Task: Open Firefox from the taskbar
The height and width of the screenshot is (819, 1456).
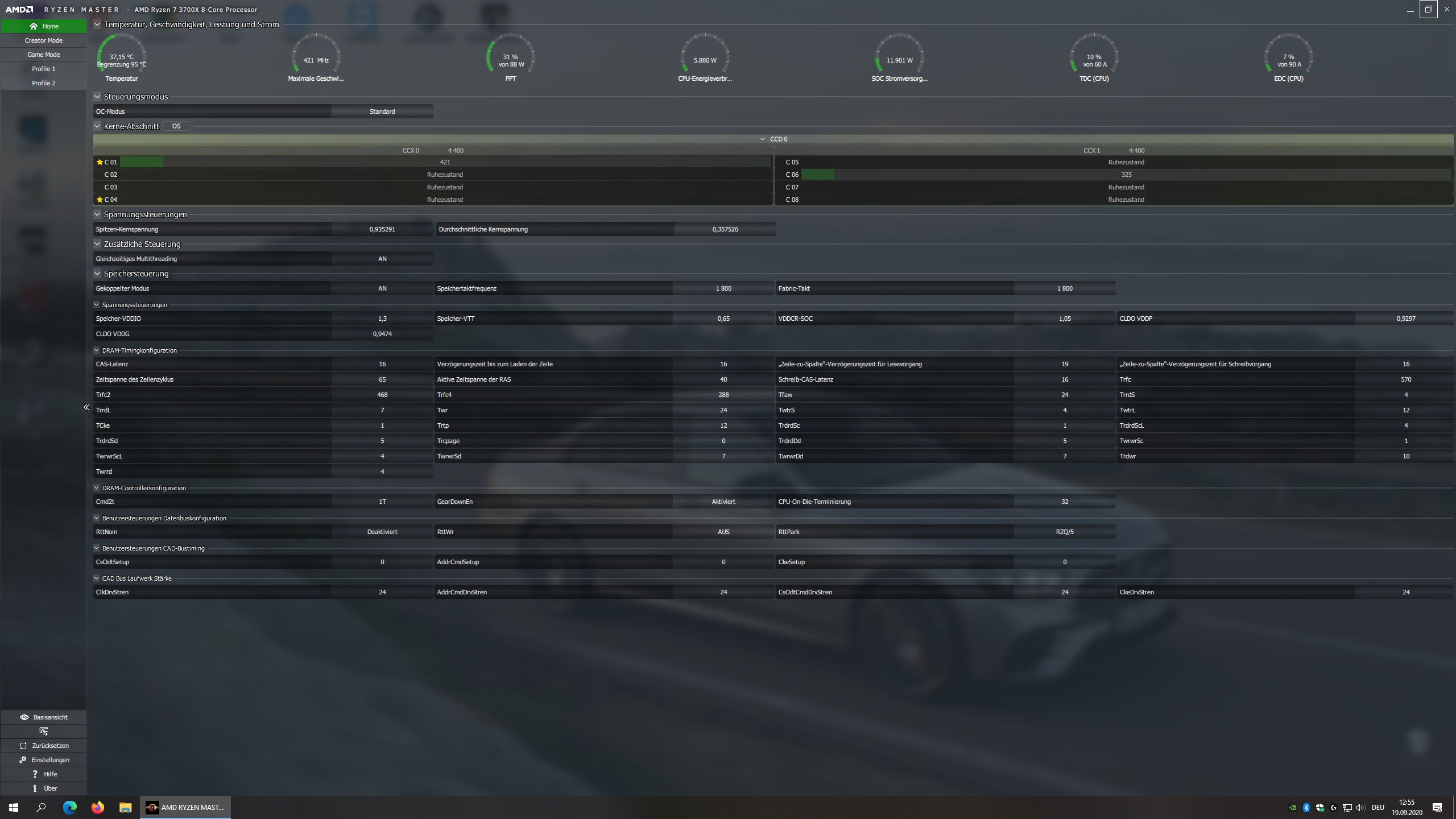Action: 97,807
